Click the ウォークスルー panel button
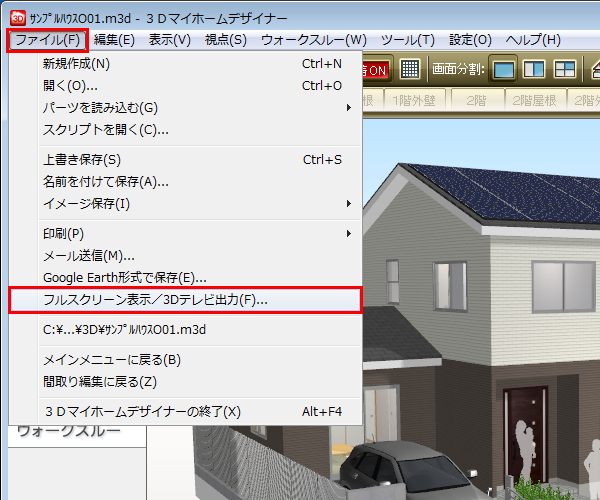600x500 pixels. 70,433
